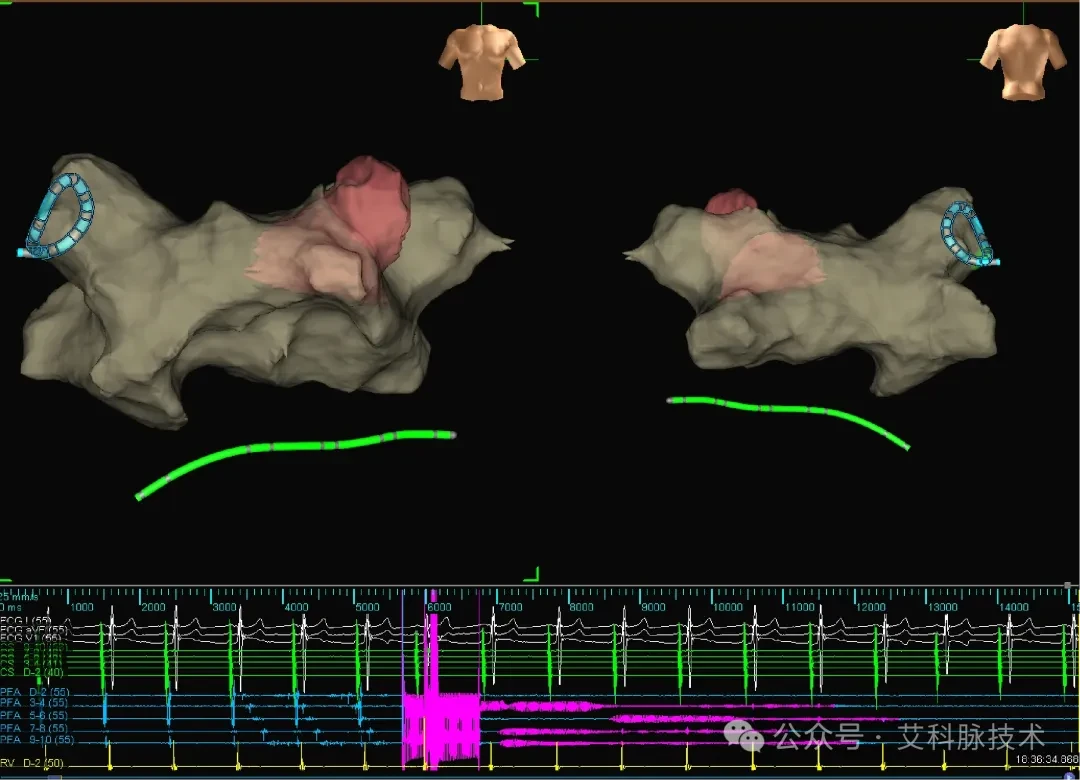Click the 6000 ms marker on timeline ruler

[x=439, y=607]
